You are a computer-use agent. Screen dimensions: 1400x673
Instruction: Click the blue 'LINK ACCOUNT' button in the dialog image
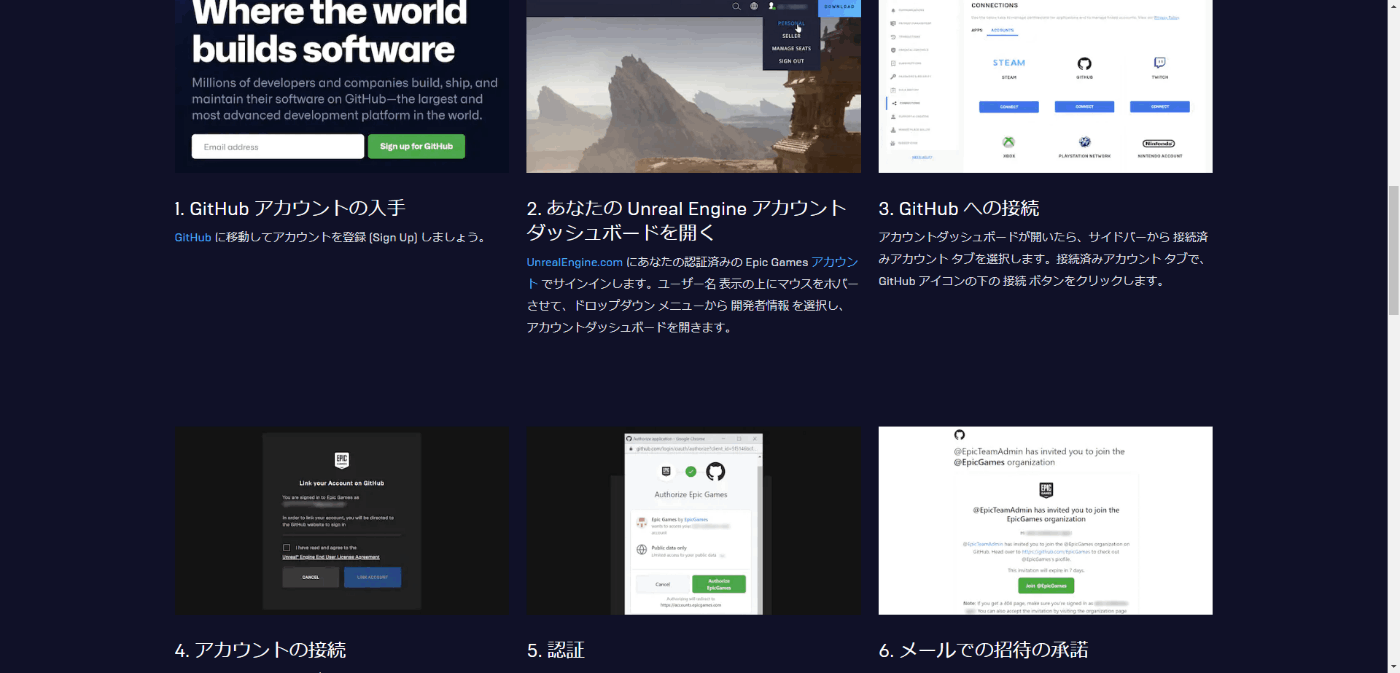[x=372, y=577]
